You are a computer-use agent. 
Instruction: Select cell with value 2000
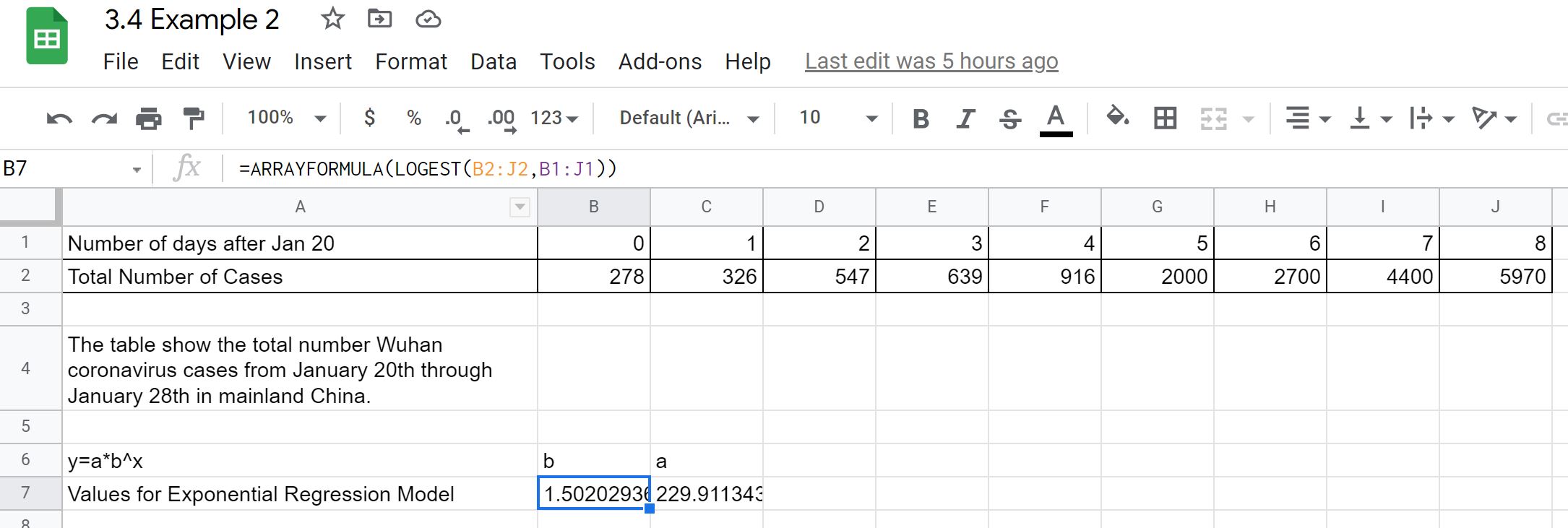(x=1158, y=277)
